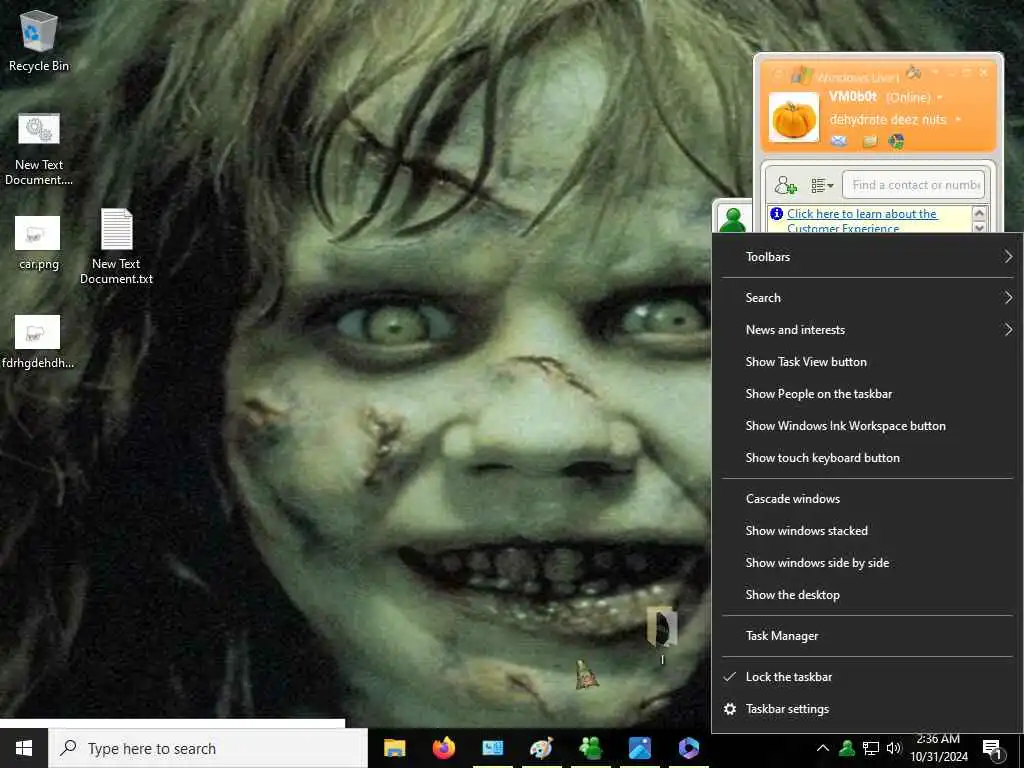The height and width of the screenshot is (768, 1024).
Task: Click the pendant icon at Messenger title bar
Action: point(913,72)
